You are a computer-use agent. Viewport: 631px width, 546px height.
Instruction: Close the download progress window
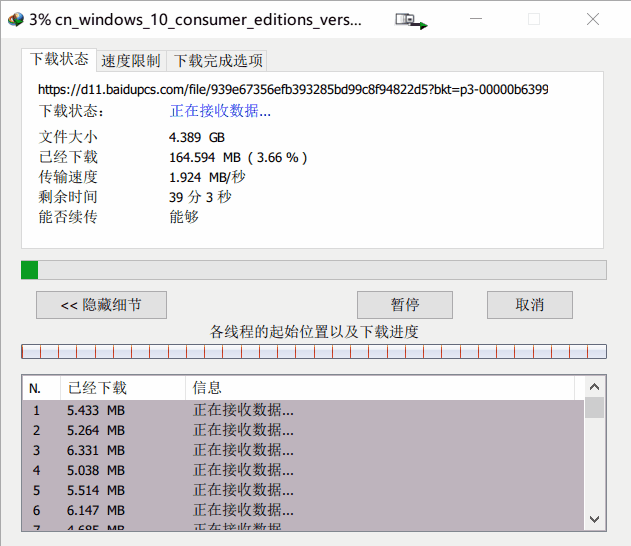click(x=593, y=20)
